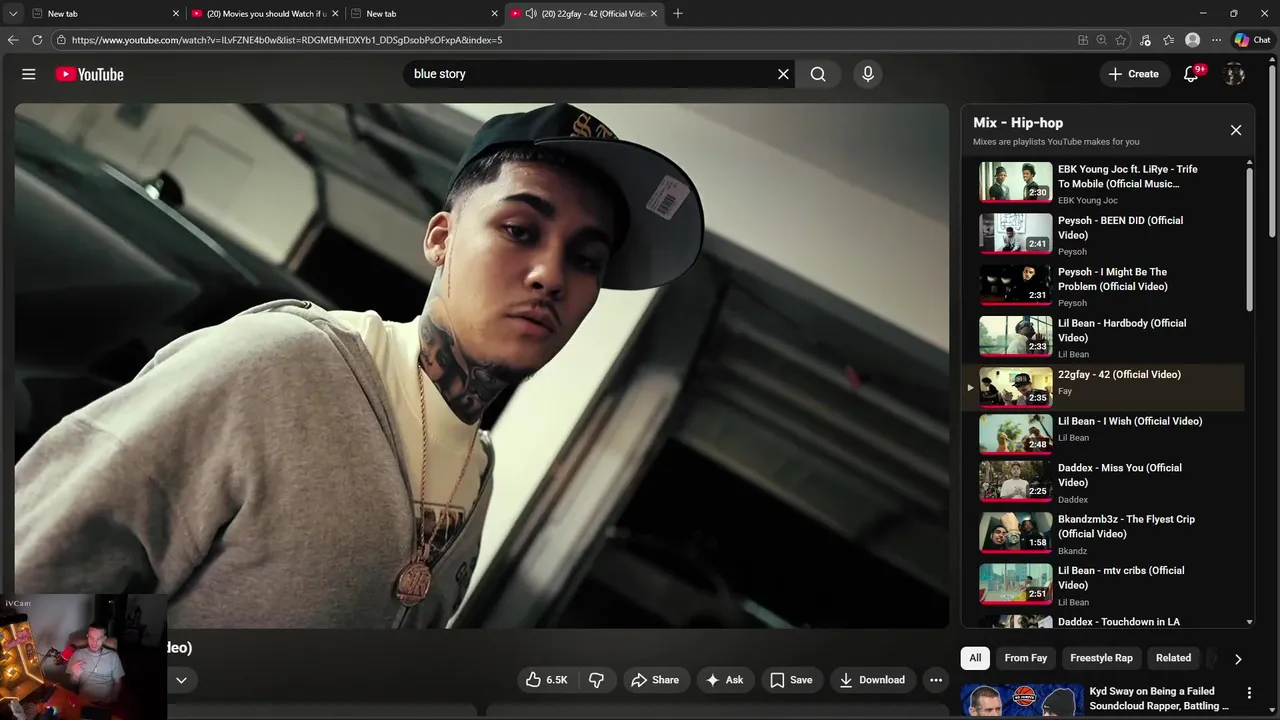
Task: Reload the current page
Action: pos(37,40)
